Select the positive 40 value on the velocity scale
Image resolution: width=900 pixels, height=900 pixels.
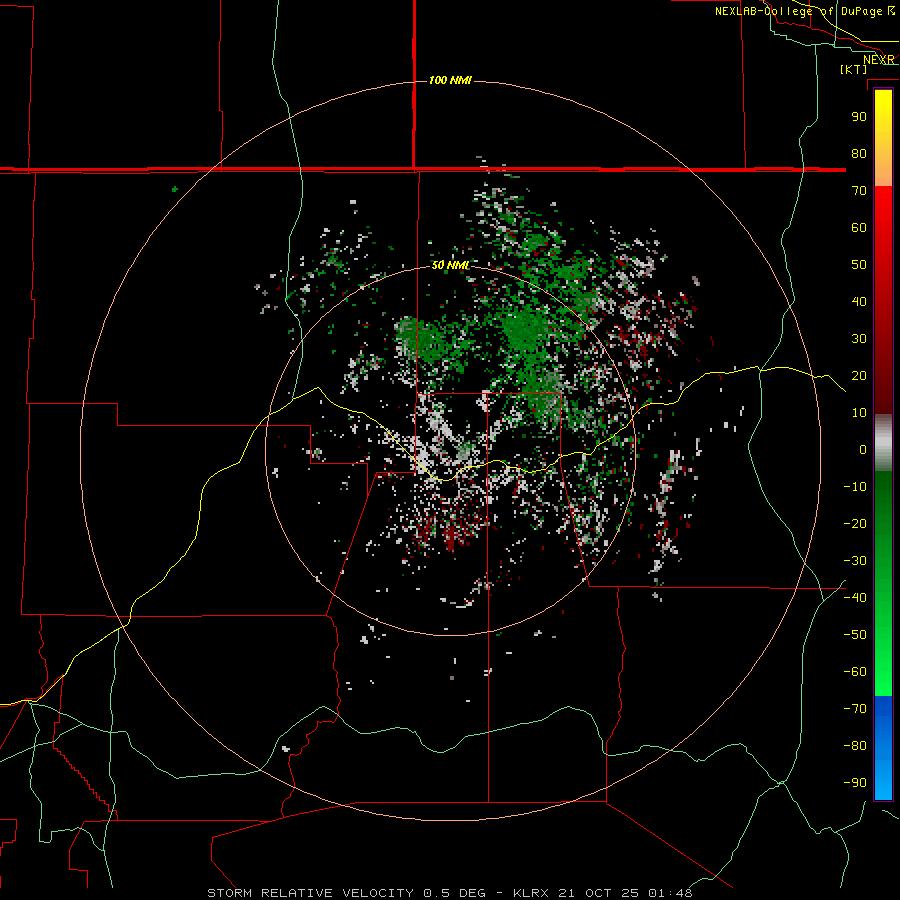(859, 301)
